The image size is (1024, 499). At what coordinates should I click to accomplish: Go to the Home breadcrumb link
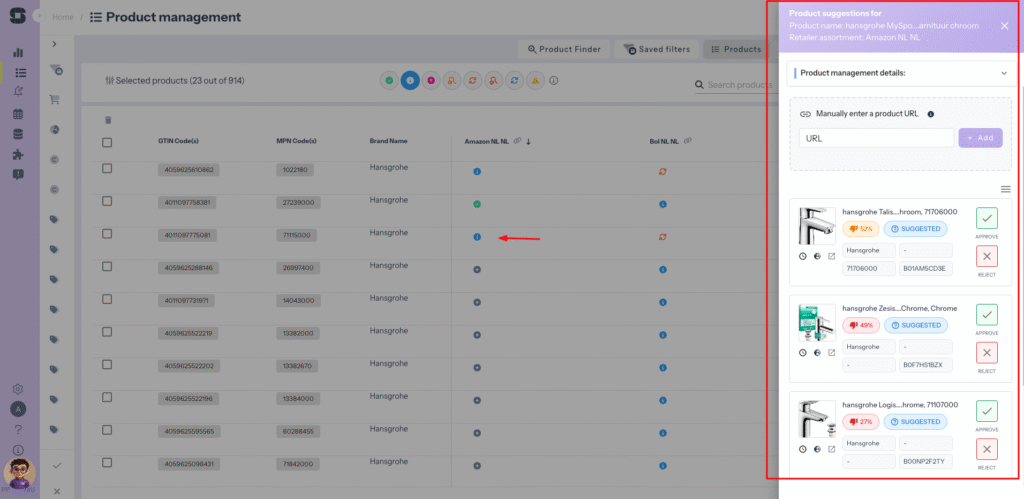(x=63, y=17)
